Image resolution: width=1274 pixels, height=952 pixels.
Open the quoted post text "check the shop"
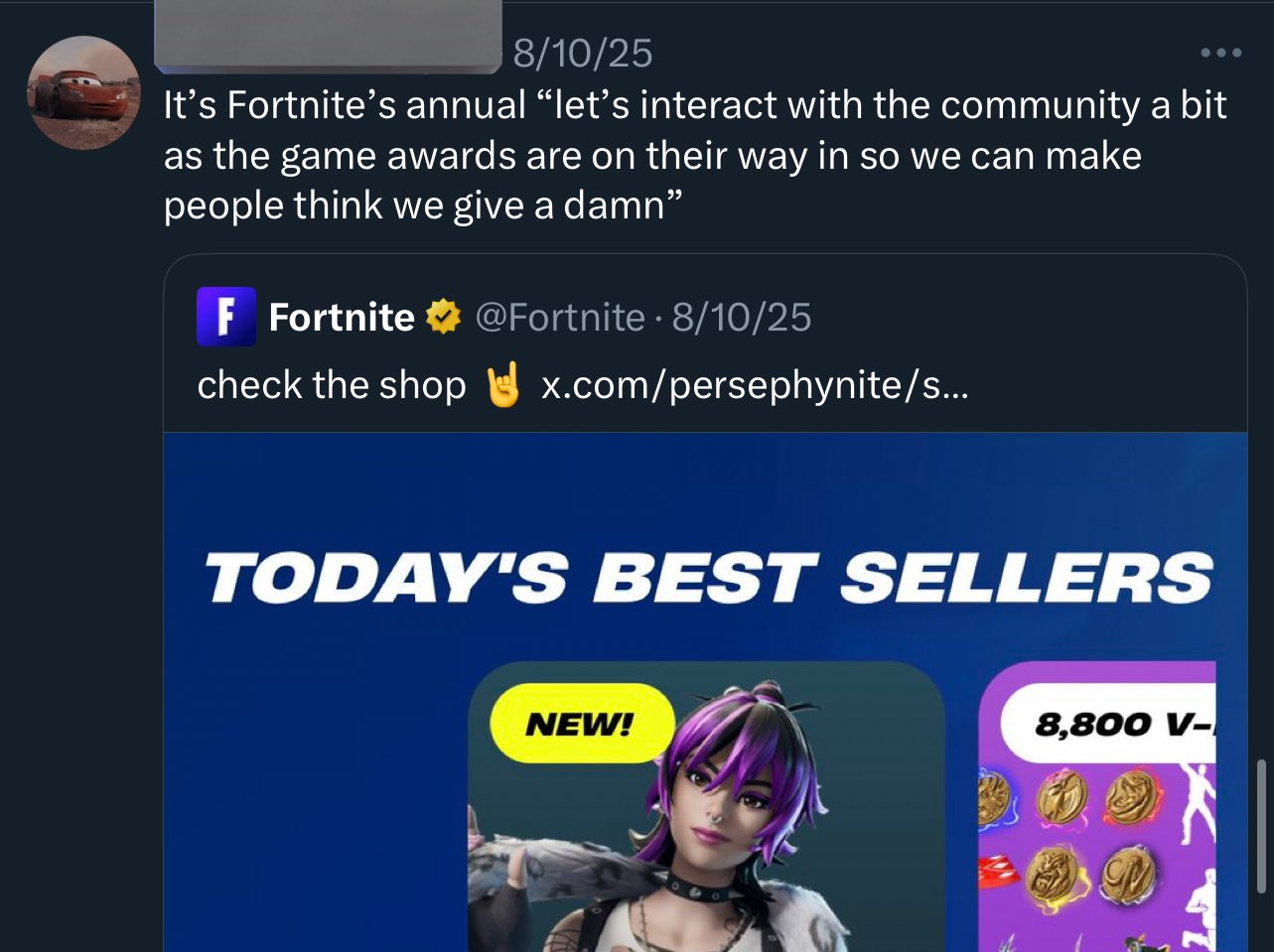point(332,385)
